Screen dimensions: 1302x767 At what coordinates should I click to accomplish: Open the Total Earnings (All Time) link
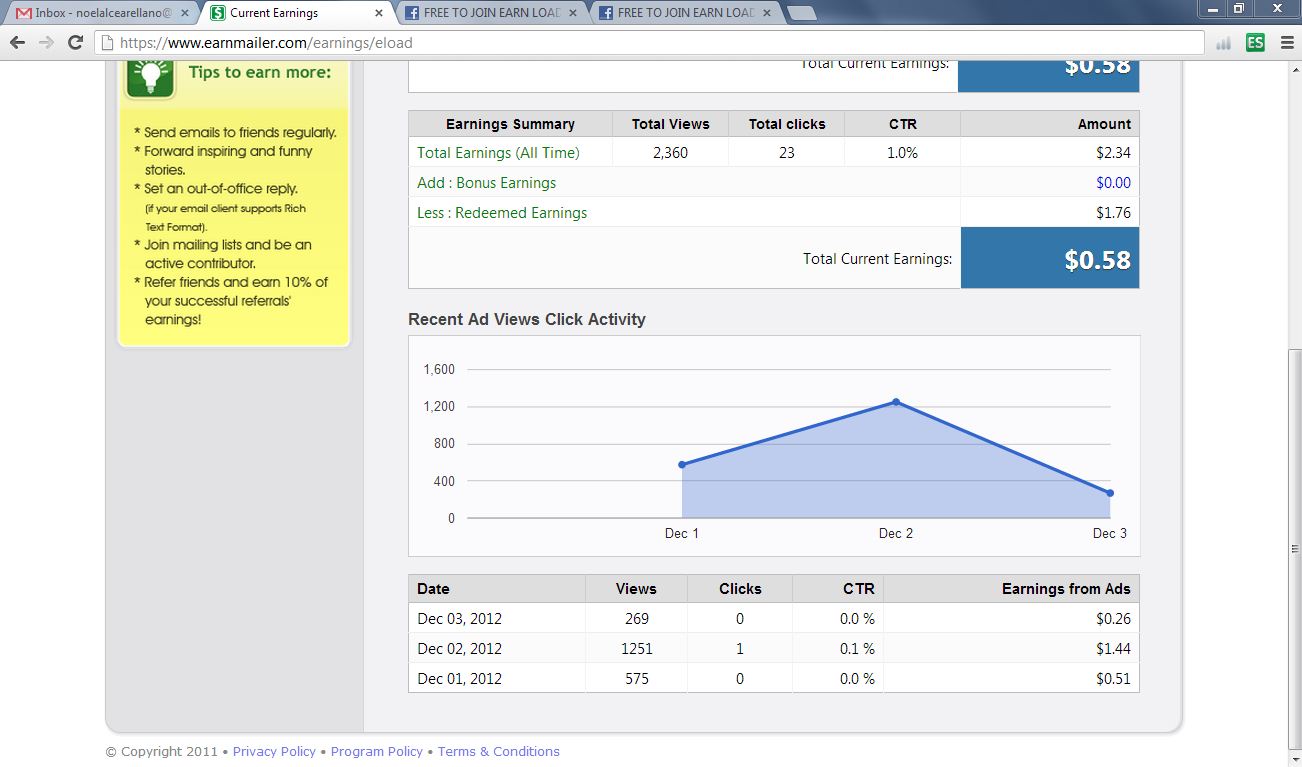tap(498, 153)
